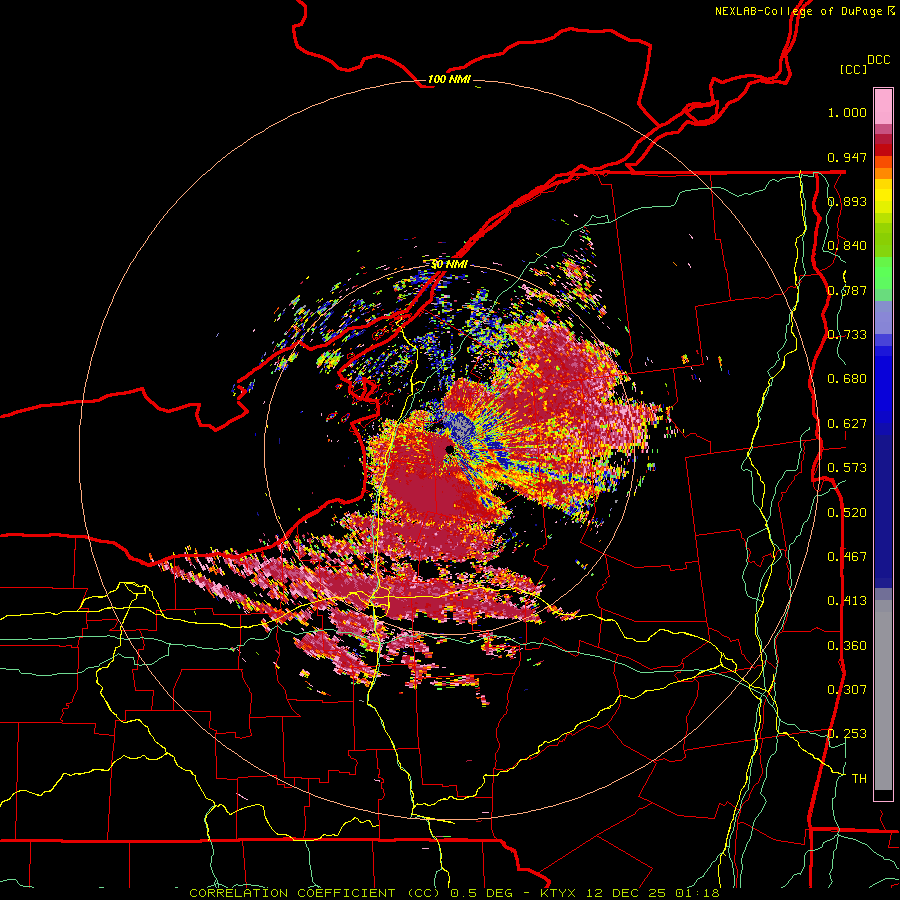The image size is (900, 900).
Task: Click the pale pink swatch atop the color bar
Action: click(x=883, y=107)
